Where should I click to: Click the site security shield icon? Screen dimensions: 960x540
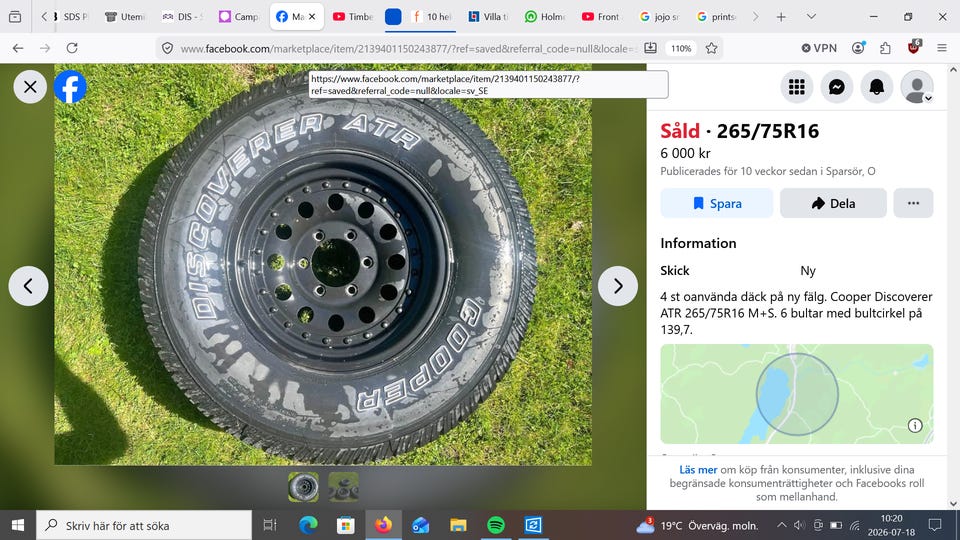coord(167,48)
